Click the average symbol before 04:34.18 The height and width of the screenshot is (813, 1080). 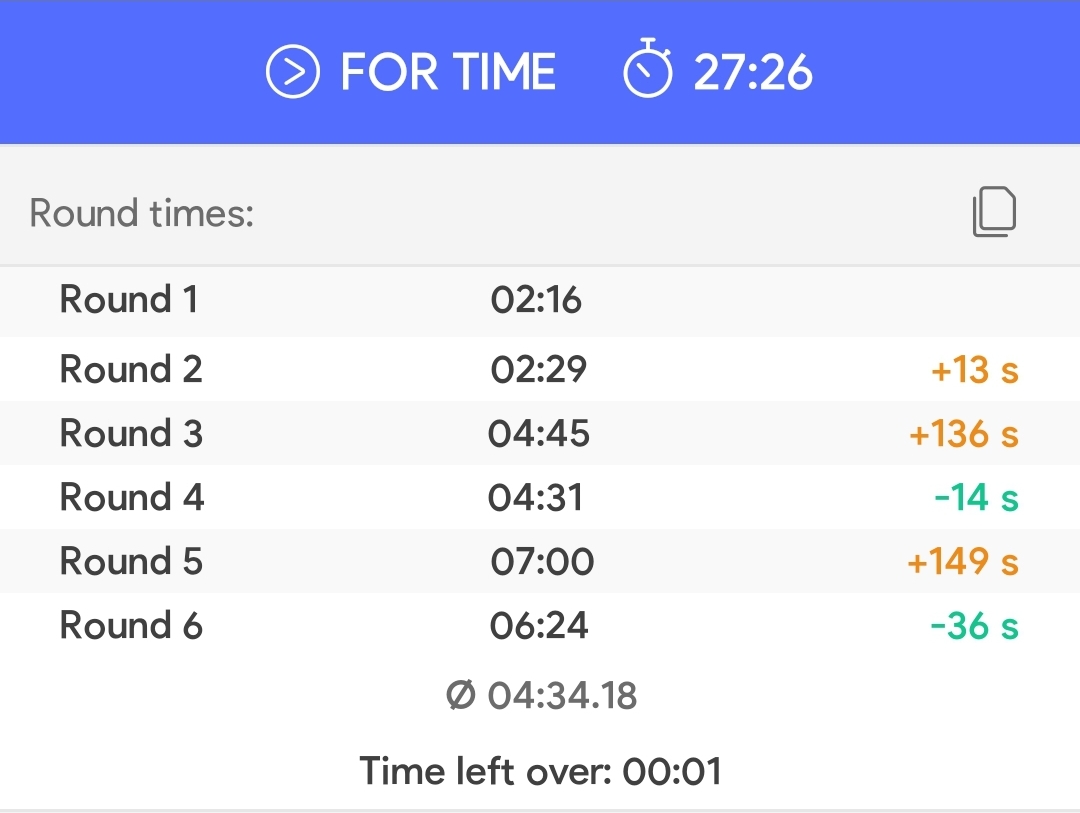pos(461,694)
